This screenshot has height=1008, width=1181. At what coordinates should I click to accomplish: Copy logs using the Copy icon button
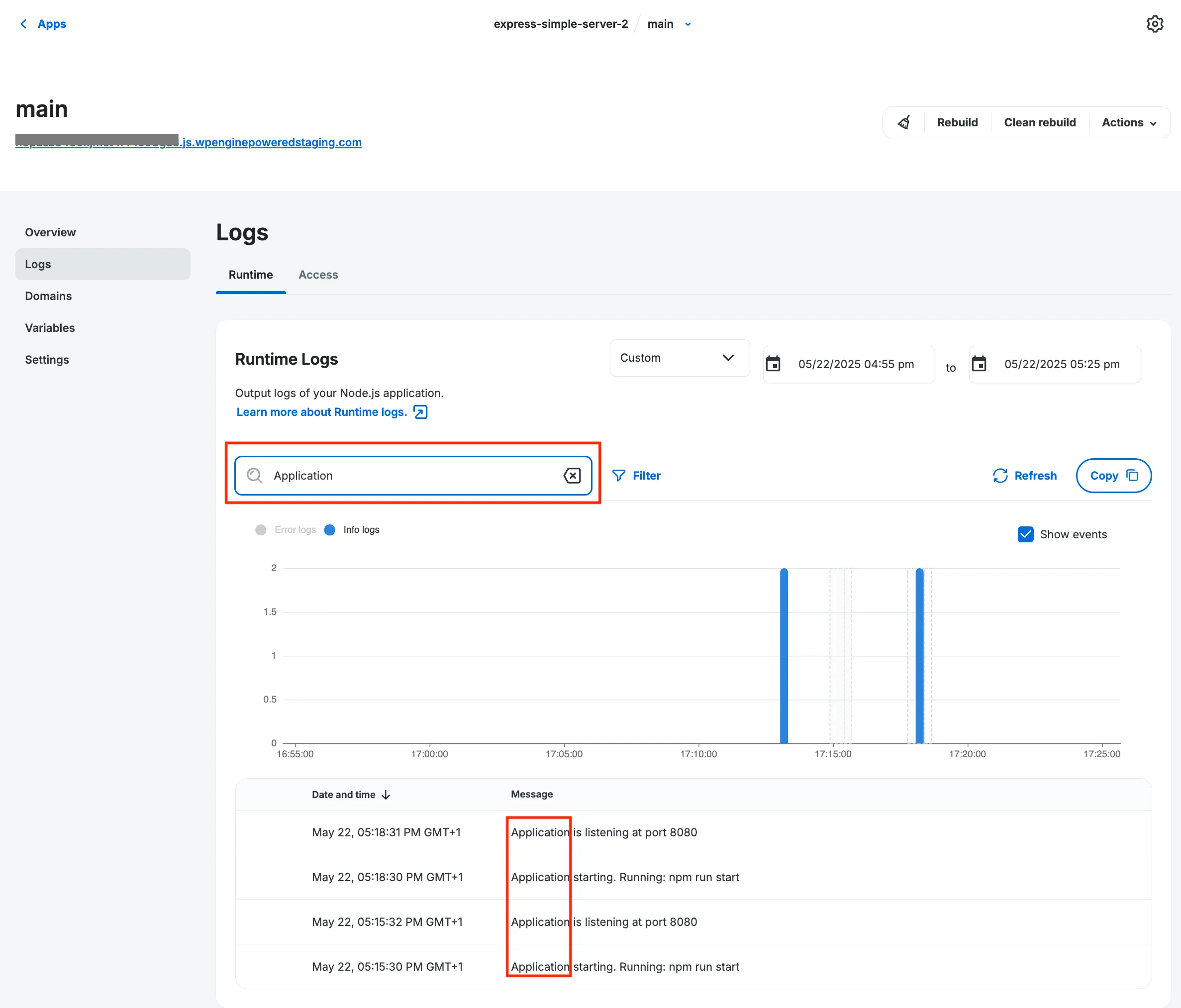[x=1113, y=475]
